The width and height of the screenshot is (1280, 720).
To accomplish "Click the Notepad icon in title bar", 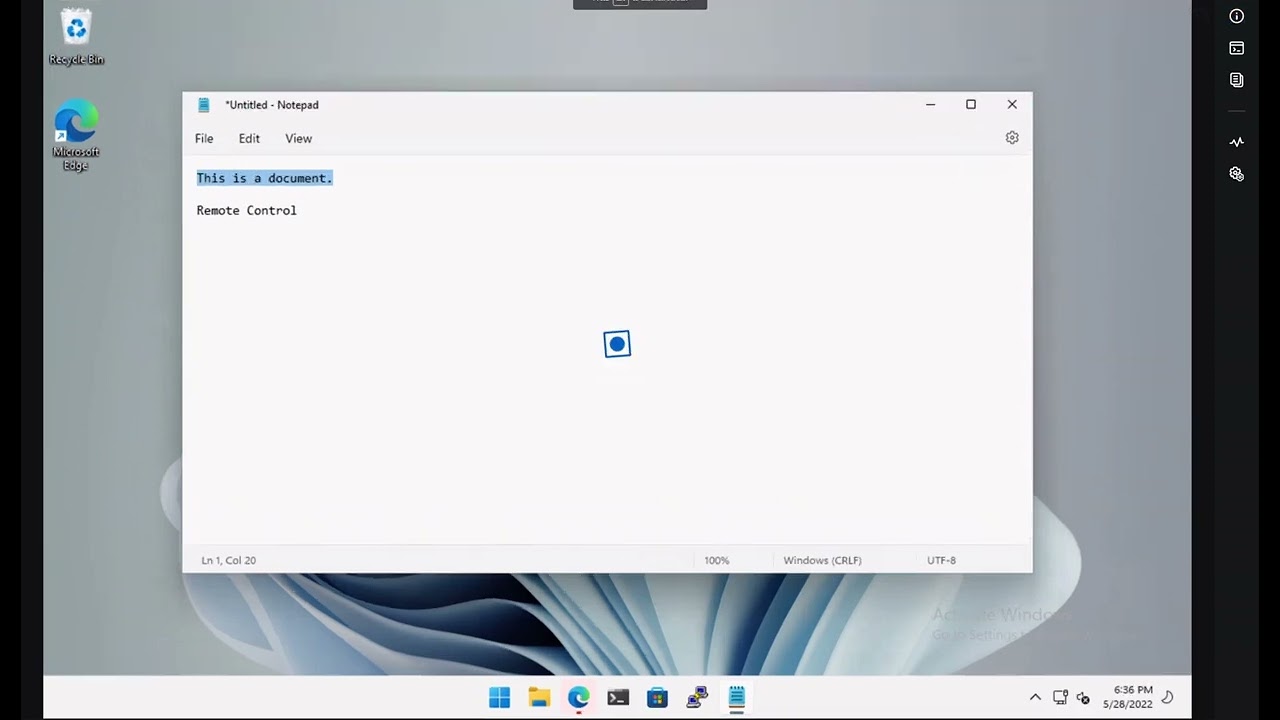I will tap(204, 105).
